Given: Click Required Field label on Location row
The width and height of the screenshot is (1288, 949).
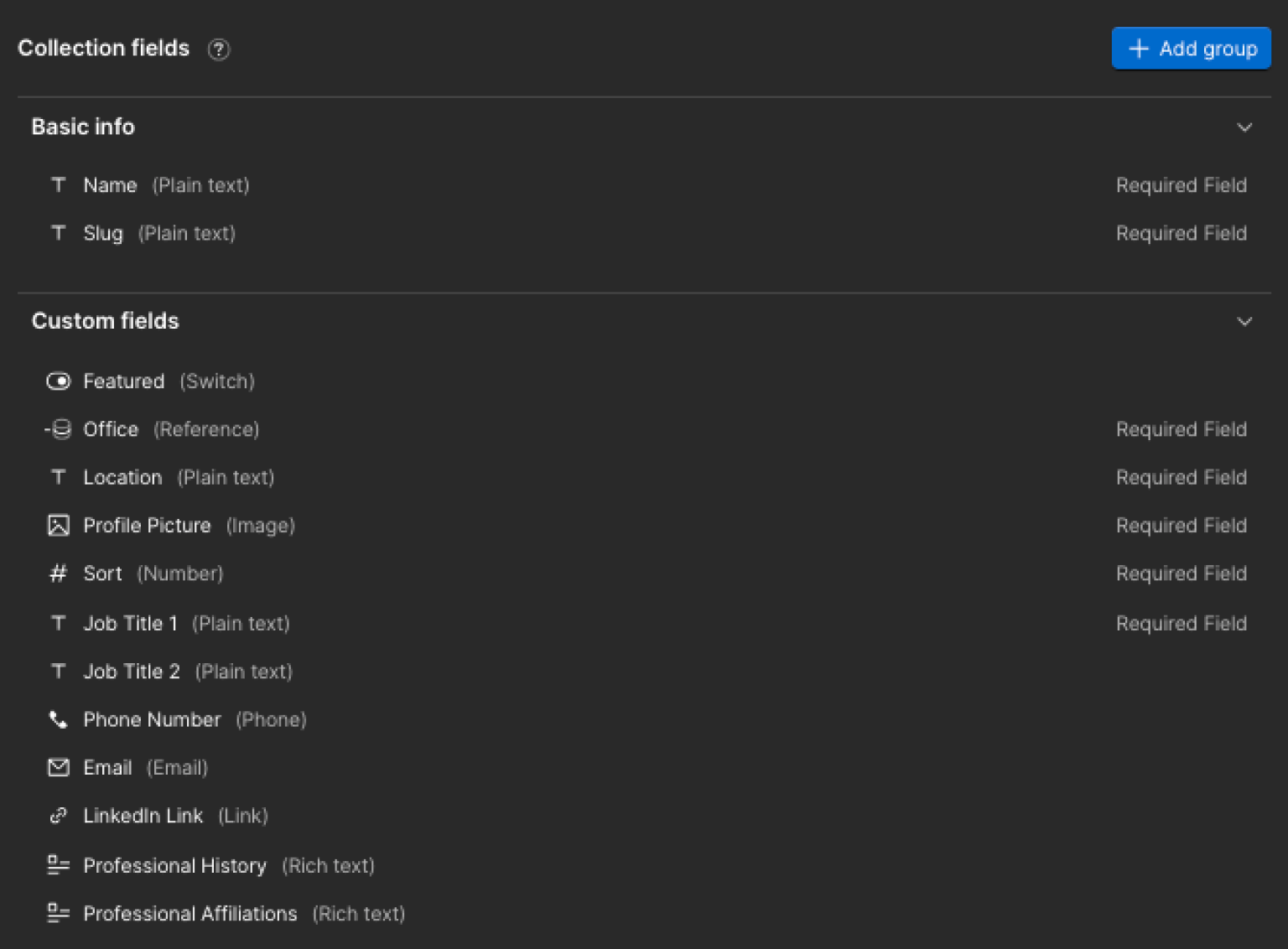Looking at the screenshot, I should click(1182, 477).
